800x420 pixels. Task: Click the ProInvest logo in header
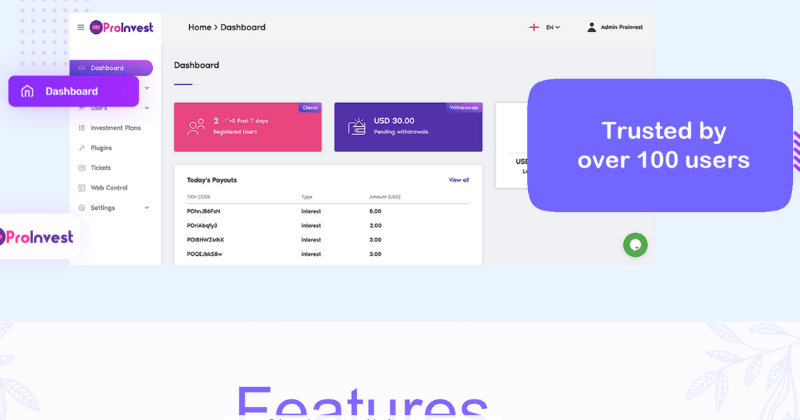(x=121, y=28)
